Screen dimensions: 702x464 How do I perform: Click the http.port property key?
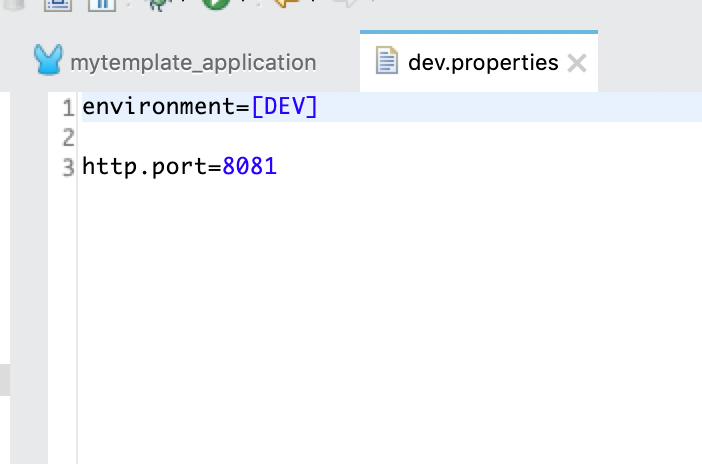click(145, 167)
